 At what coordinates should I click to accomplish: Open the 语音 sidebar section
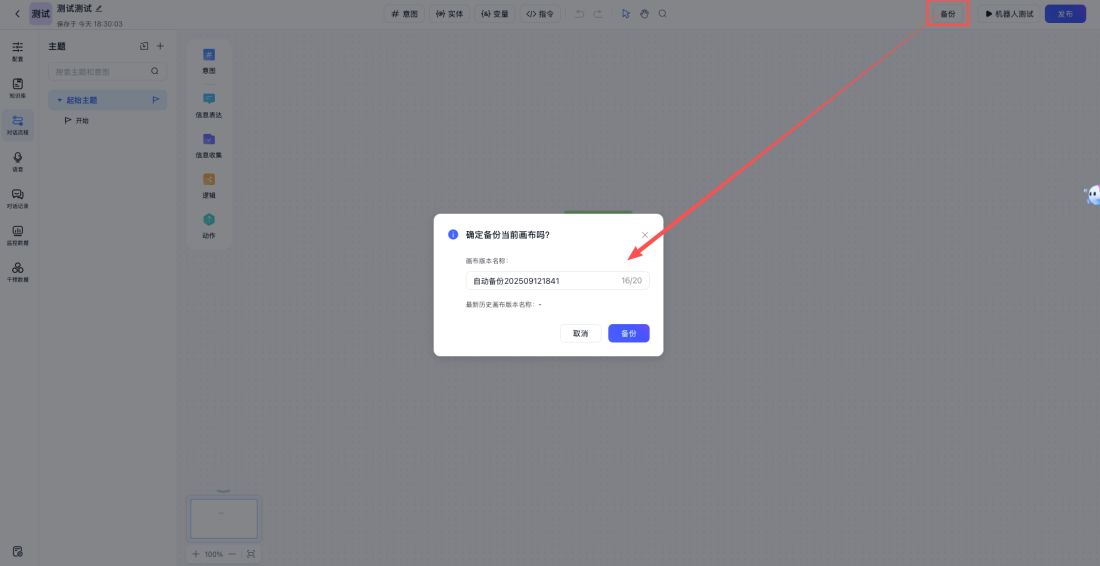click(18, 162)
